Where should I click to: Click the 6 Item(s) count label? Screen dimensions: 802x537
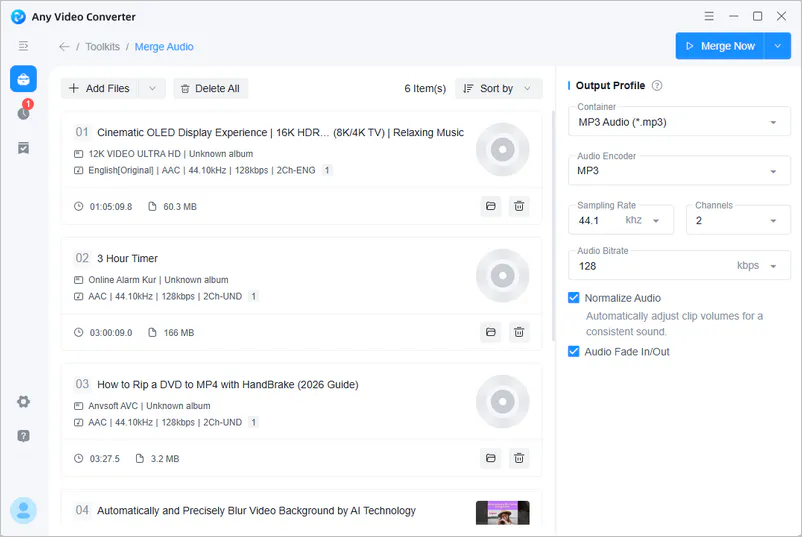pyautogui.click(x=425, y=88)
